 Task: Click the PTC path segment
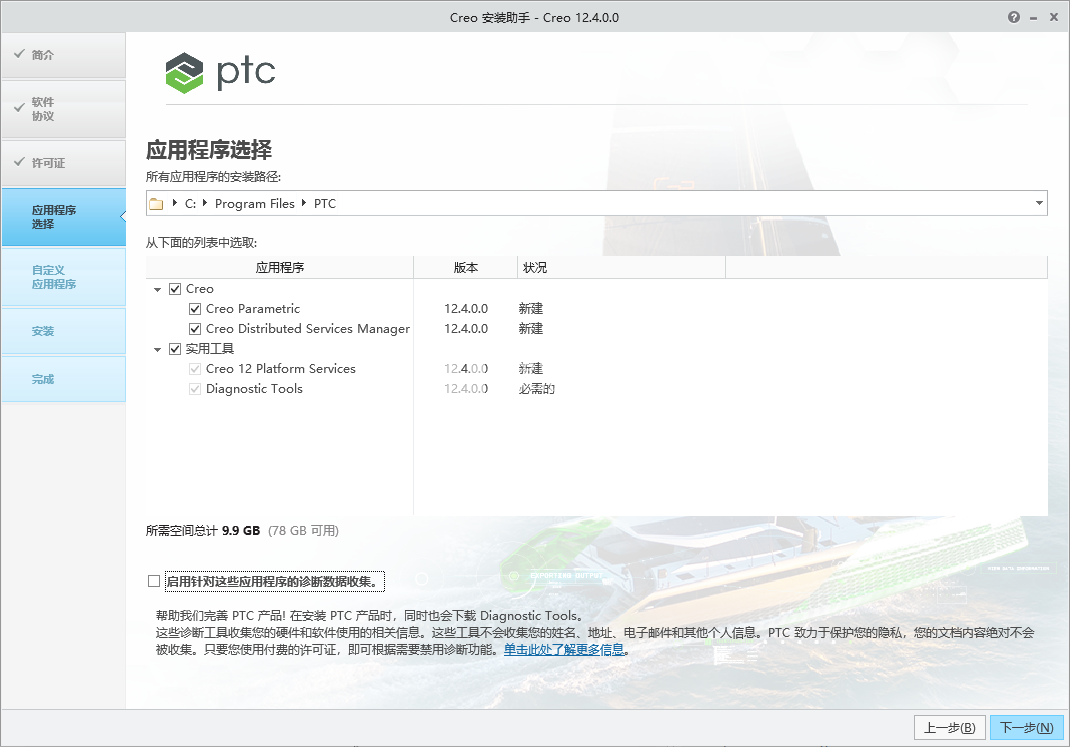click(x=325, y=204)
